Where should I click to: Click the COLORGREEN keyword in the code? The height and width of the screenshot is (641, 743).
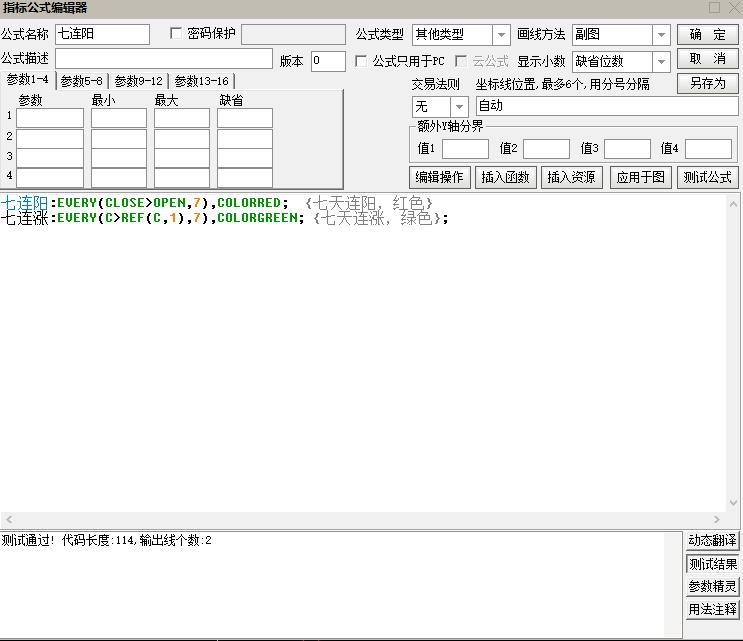click(x=258, y=218)
